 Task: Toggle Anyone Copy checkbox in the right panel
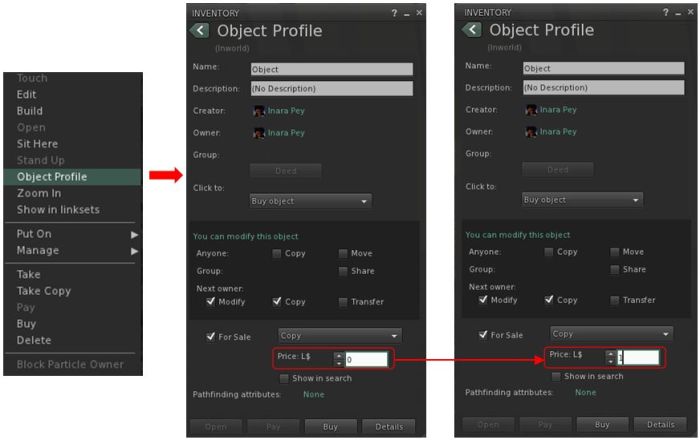point(549,252)
